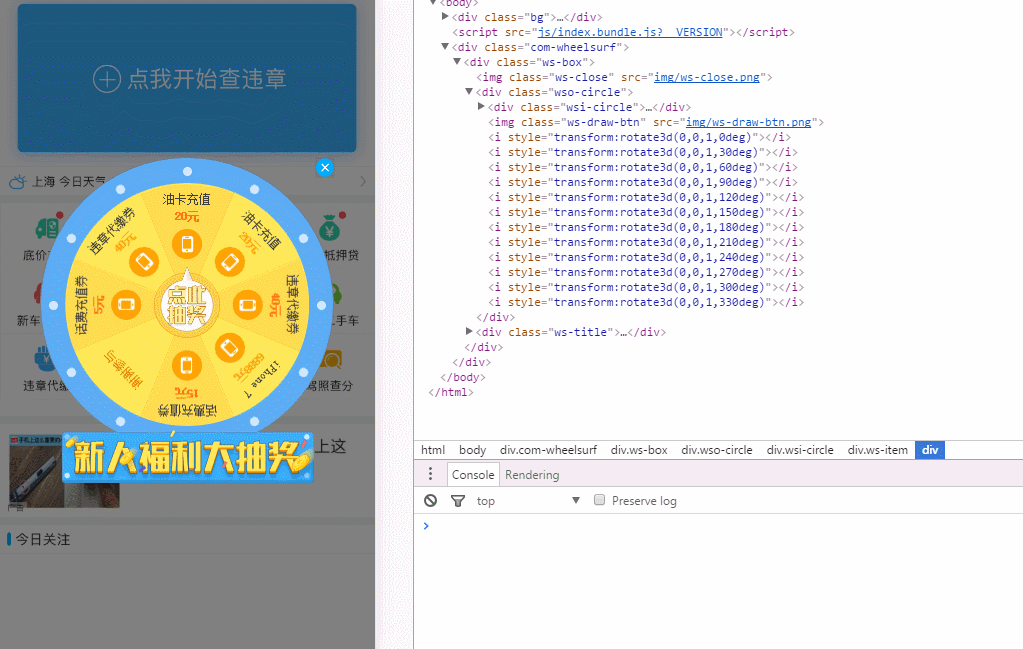Expand the div class bg node
The height and width of the screenshot is (649, 1023).
(x=445, y=16)
